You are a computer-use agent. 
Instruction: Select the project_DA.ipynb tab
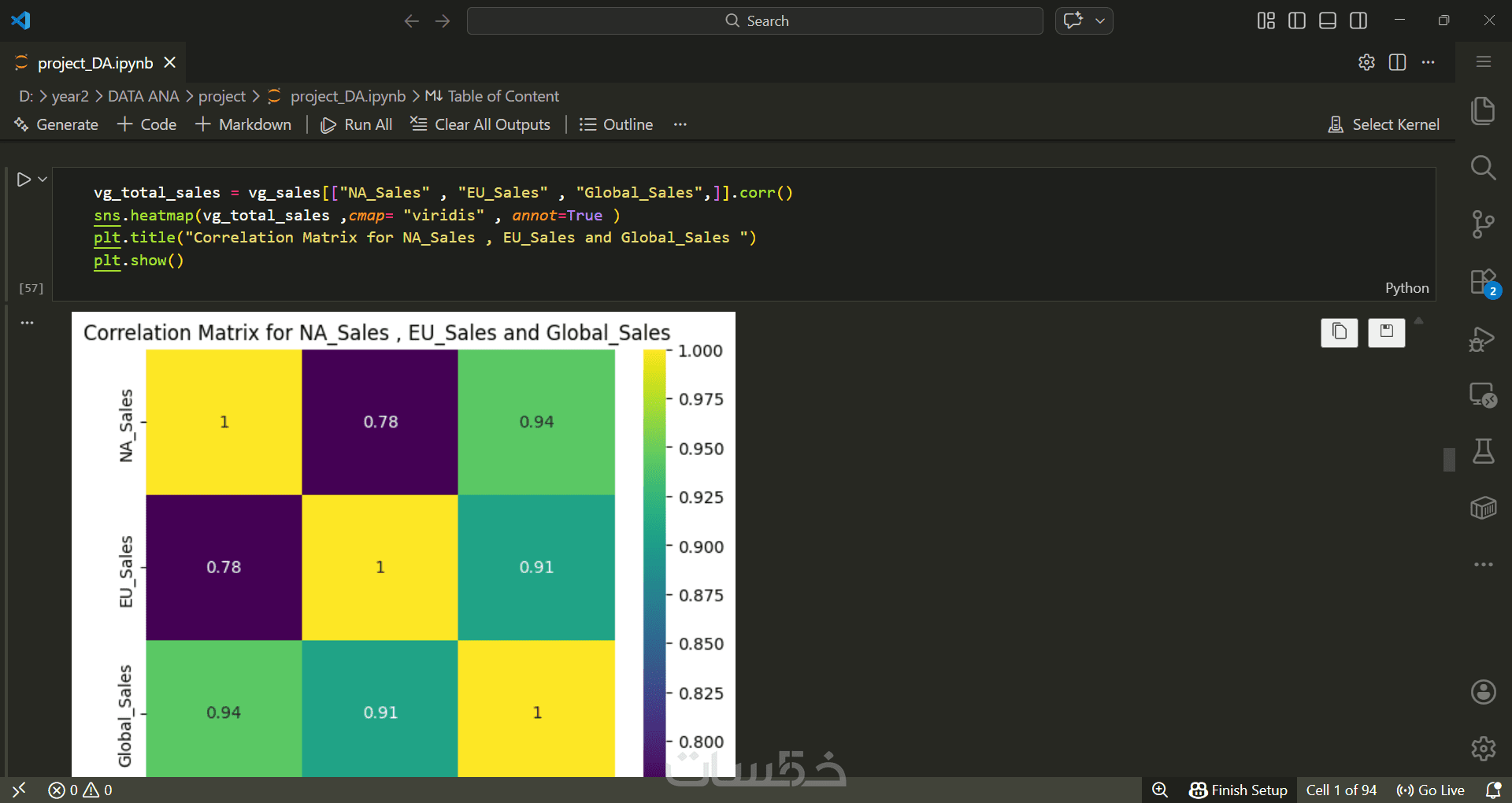(x=95, y=63)
